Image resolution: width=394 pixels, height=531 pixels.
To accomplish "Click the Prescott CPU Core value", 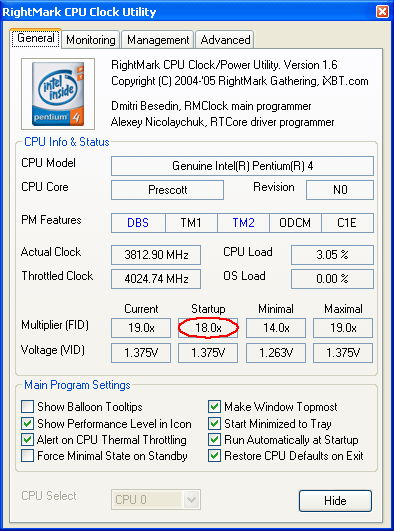I will pyautogui.click(x=167, y=190).
